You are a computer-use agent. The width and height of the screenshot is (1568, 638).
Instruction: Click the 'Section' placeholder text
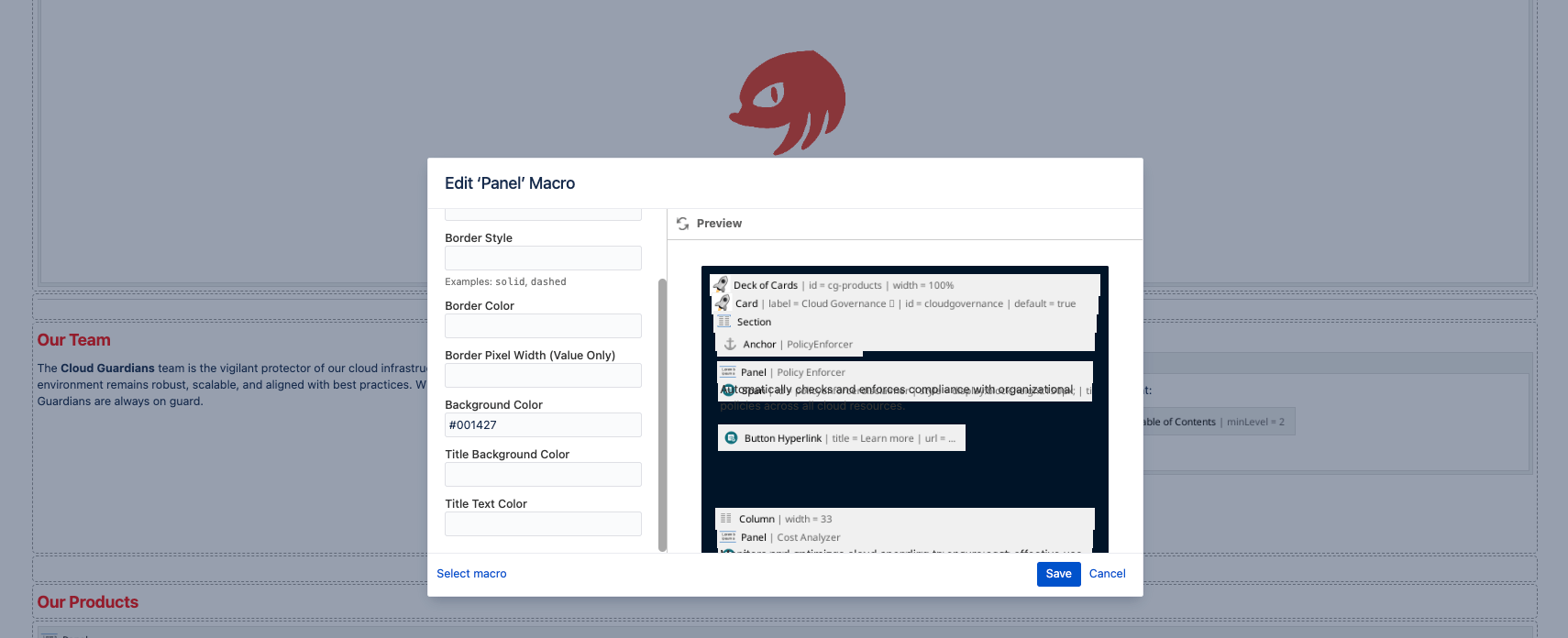coord(754,322)
